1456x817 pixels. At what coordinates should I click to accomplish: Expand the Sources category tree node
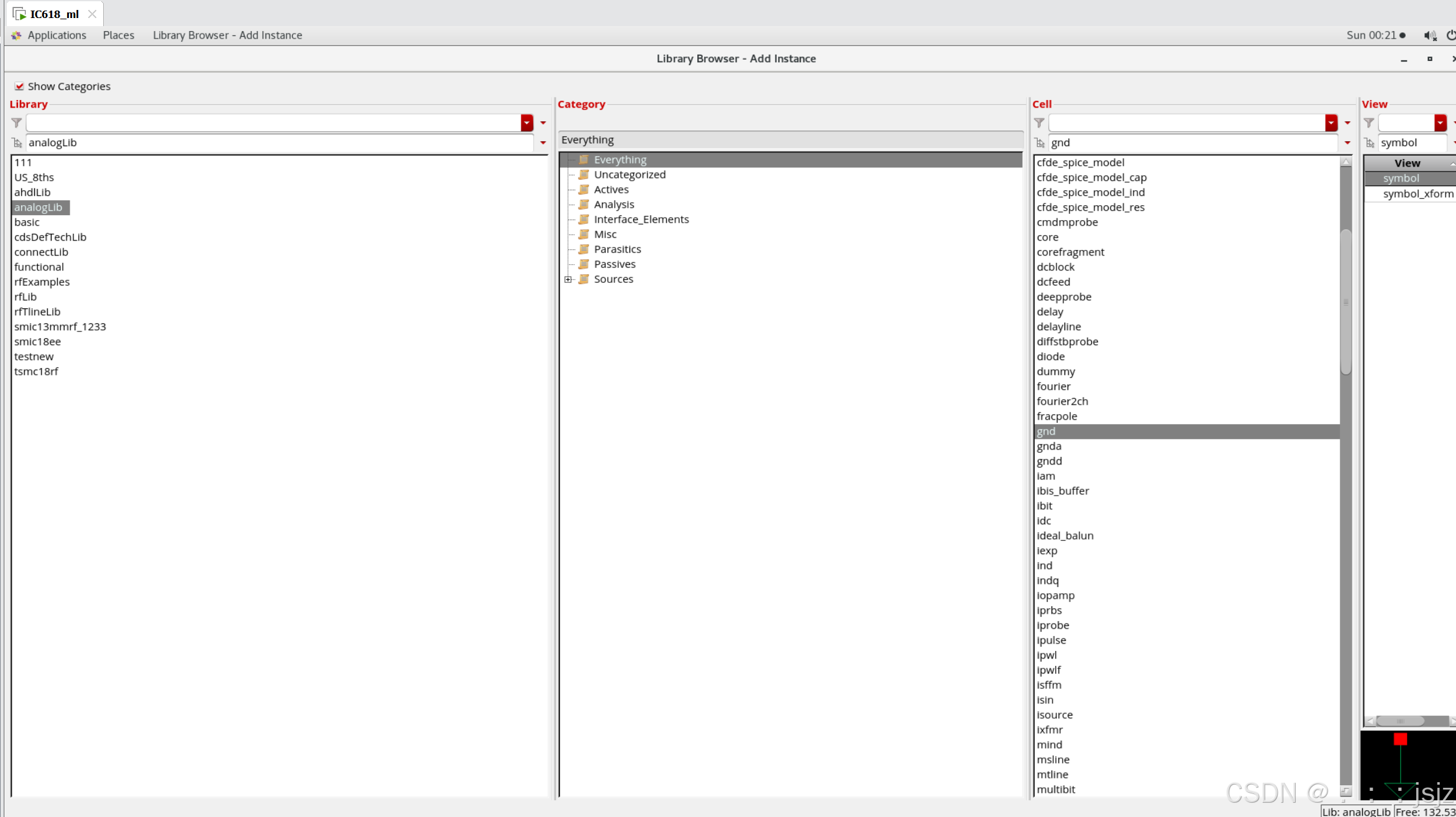tap(568, 279)
